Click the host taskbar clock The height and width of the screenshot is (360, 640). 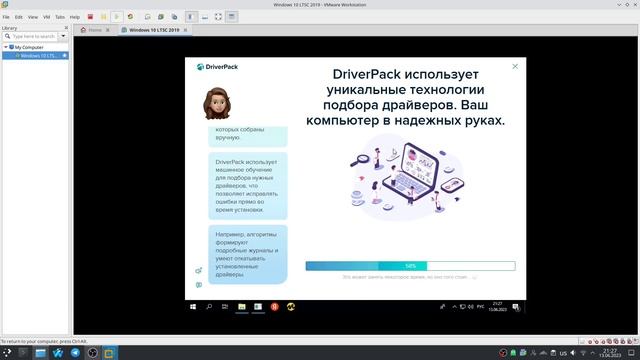coord(610,353)
